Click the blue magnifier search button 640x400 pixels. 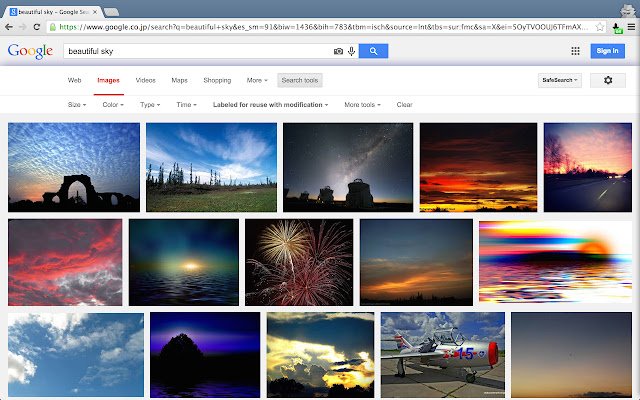click(373, 51)
